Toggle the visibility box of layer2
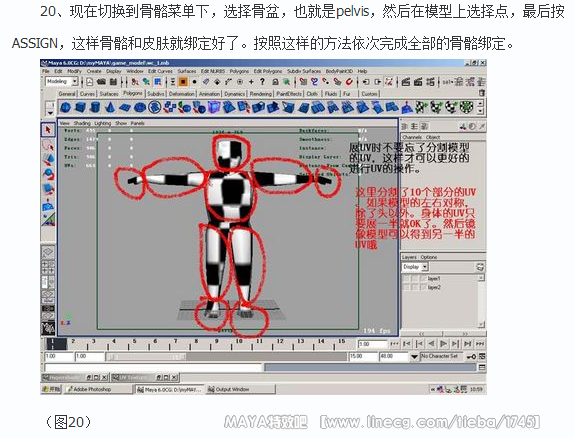The image size is (574, 439). tap(406, 288)
